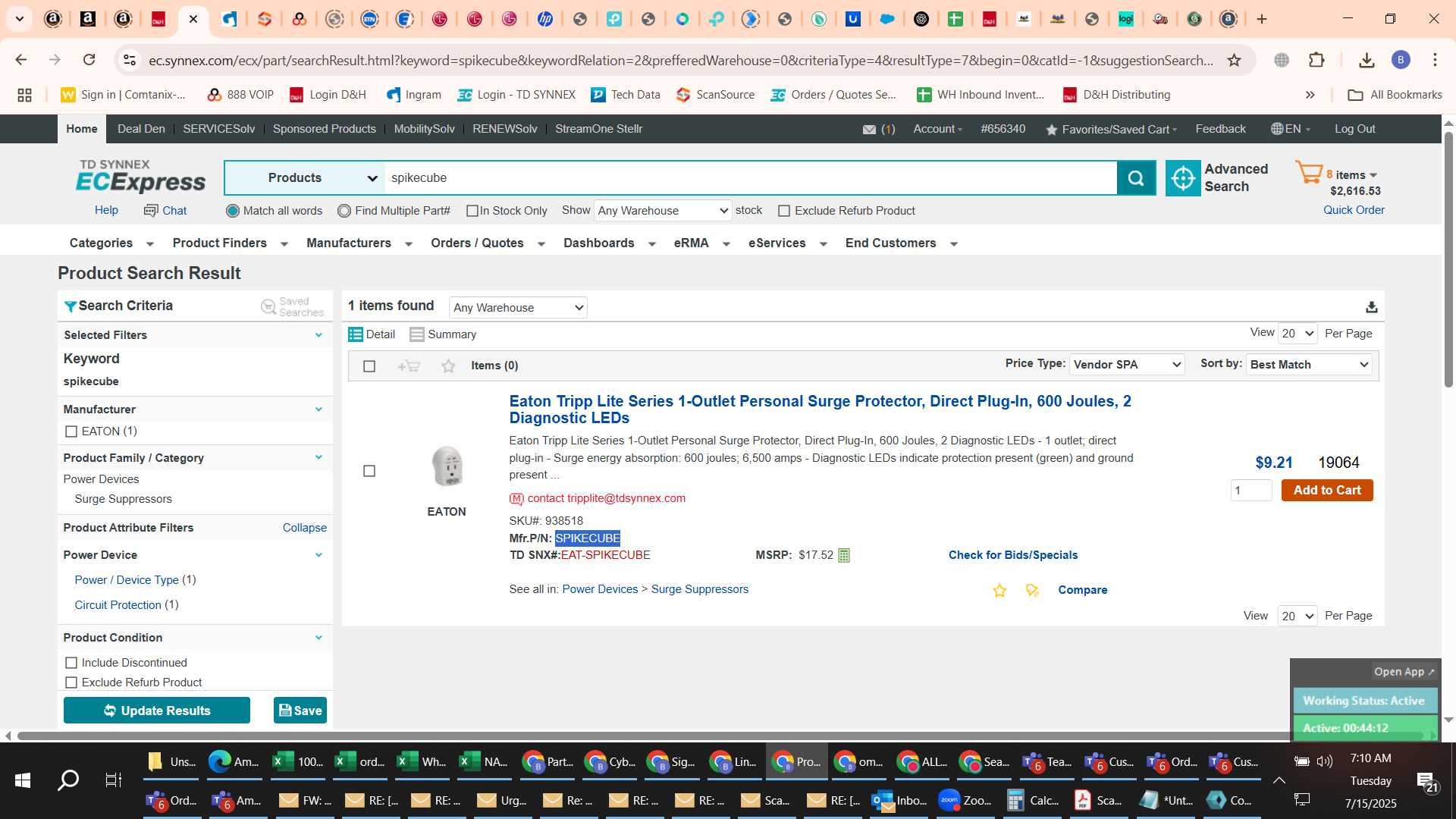Click Compare link
Viewport: 1456px width, 819px height.
tap(1082, 590)
